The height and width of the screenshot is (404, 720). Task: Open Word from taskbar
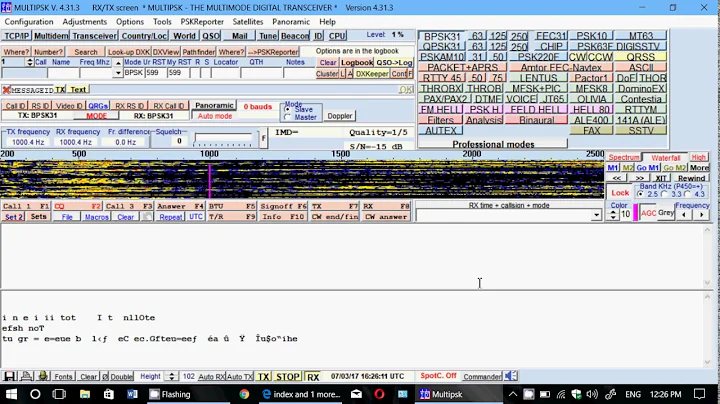[x=132, y=394]
